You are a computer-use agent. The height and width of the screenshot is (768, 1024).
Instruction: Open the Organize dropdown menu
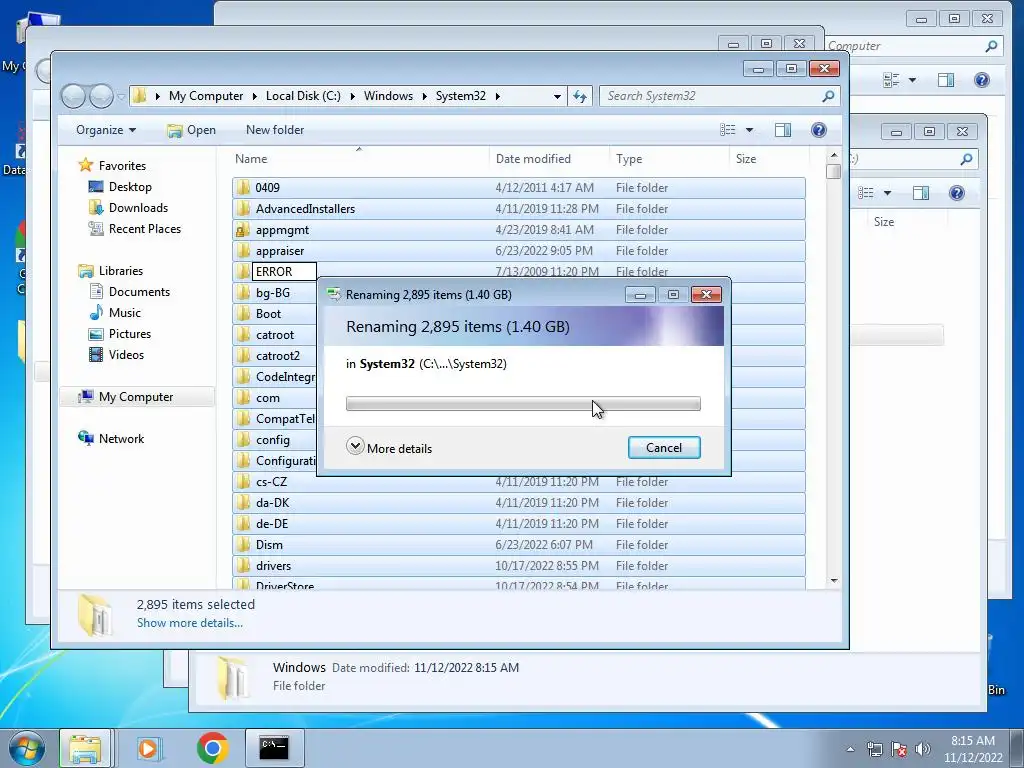[106, 130]
